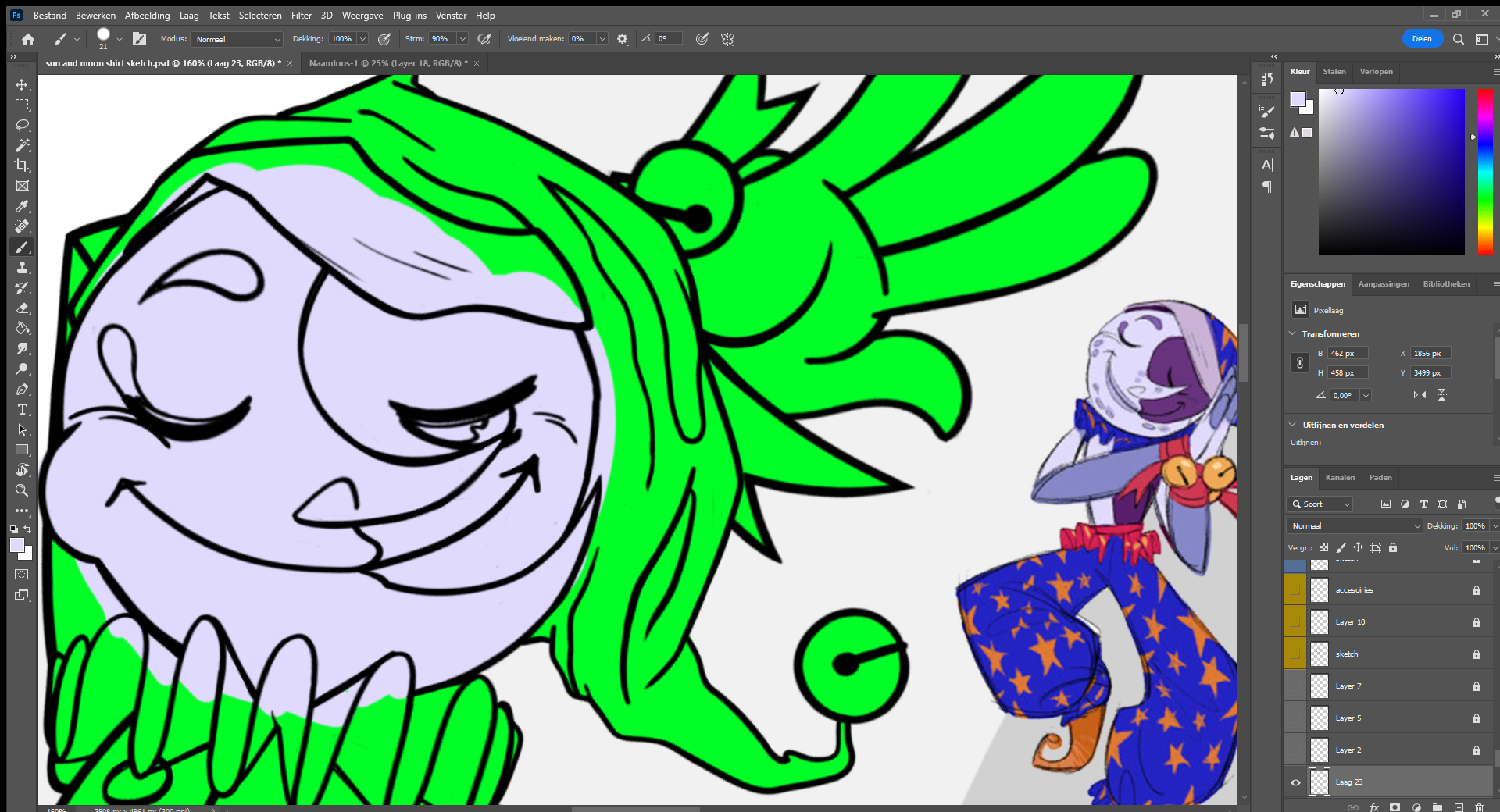Click inside the color picker field

pyautogui.click(x=1391, y=172)
